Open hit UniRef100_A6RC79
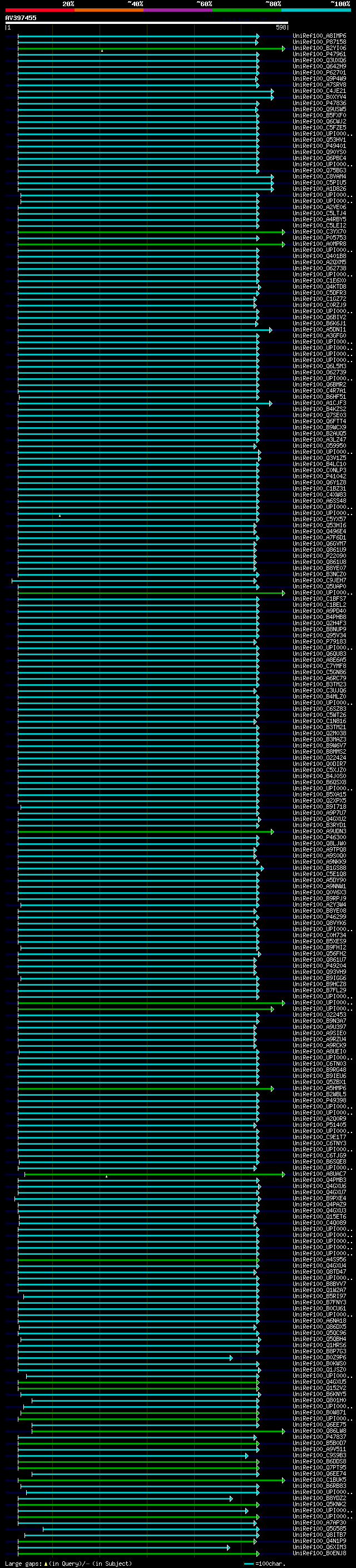Viewport: 356px width, 1568px height. click(319, 678)
